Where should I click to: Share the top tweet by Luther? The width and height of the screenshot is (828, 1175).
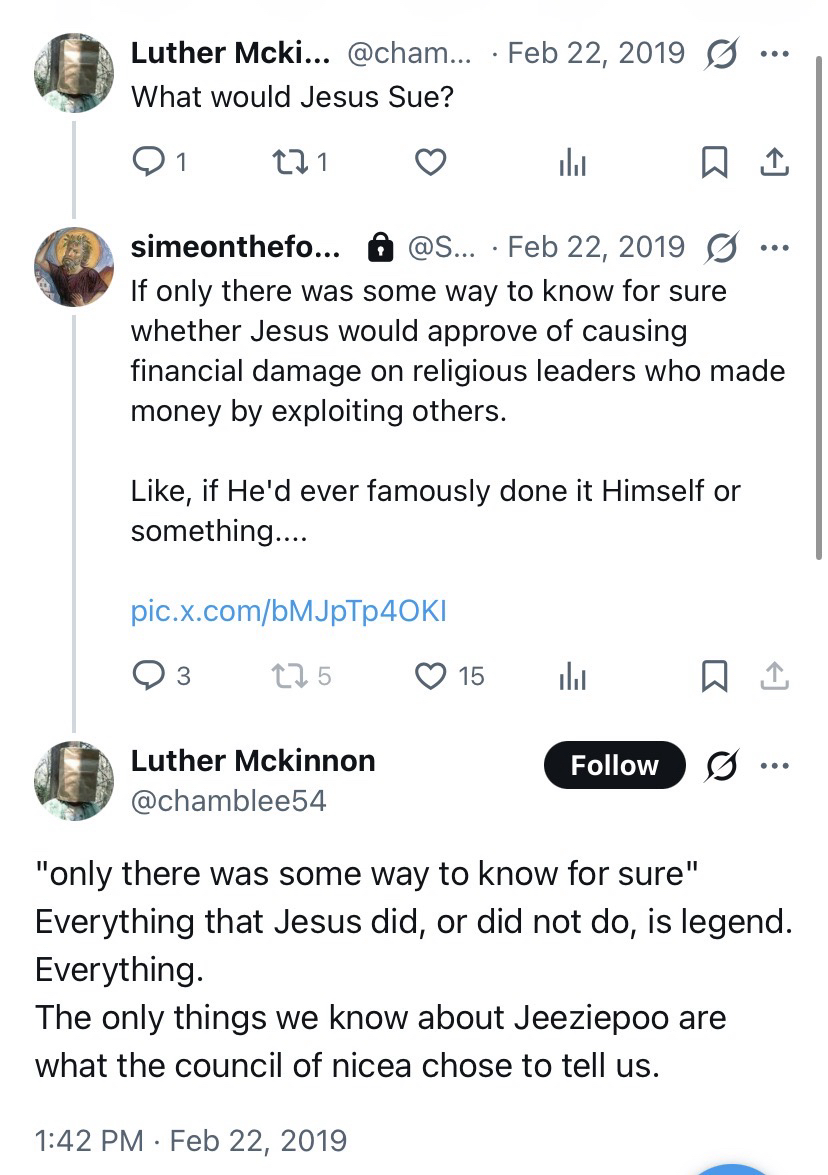pyautogui.click(x=775, y=162)
